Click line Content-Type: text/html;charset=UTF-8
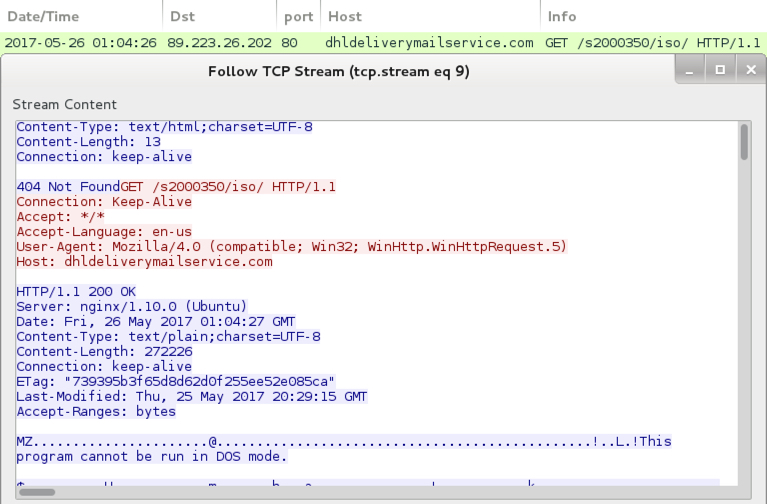 pos(164,127)
